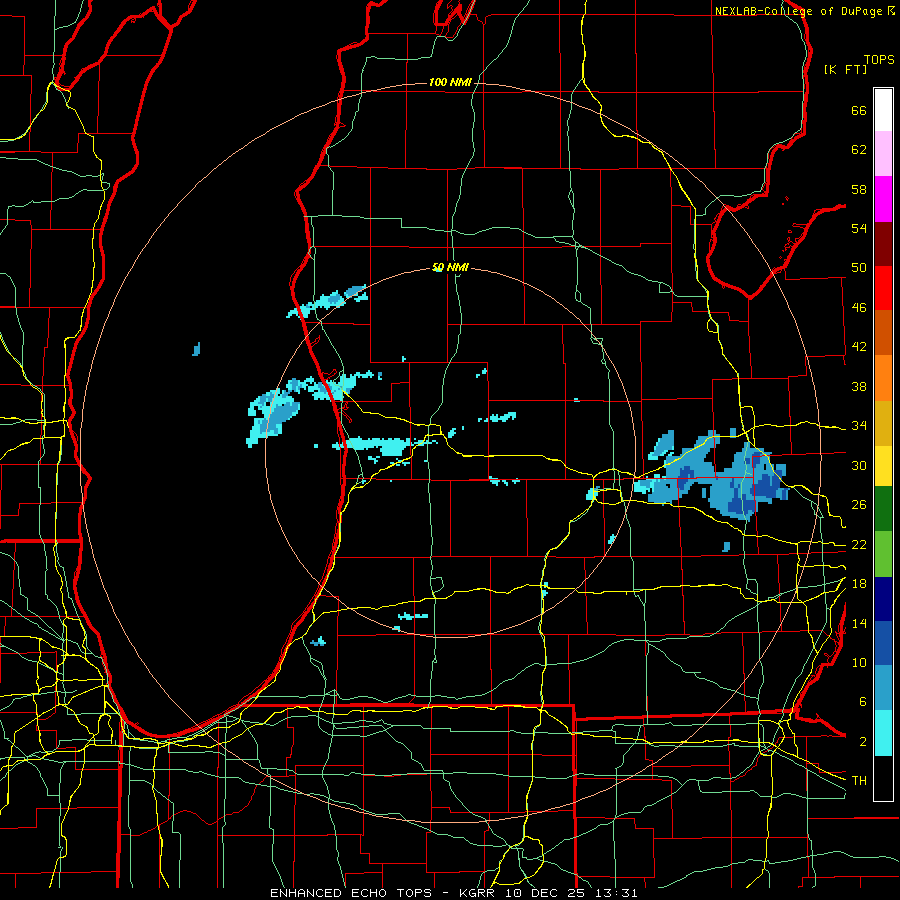Image resolution: width=900 pixels, height=900 pixels.
Task: Click the black TH segment of the legend
Action: (883, 778)
